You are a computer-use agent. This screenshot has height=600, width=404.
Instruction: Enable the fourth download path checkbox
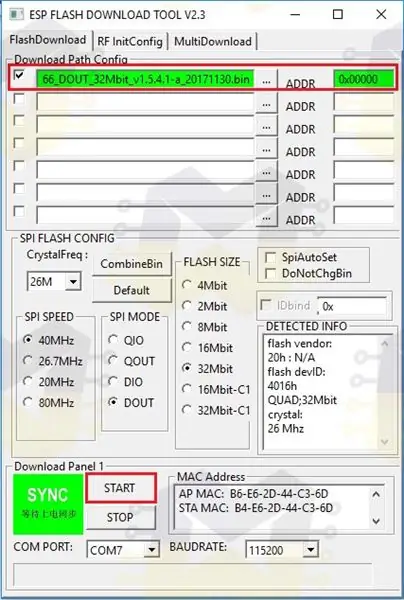[19, 143]
